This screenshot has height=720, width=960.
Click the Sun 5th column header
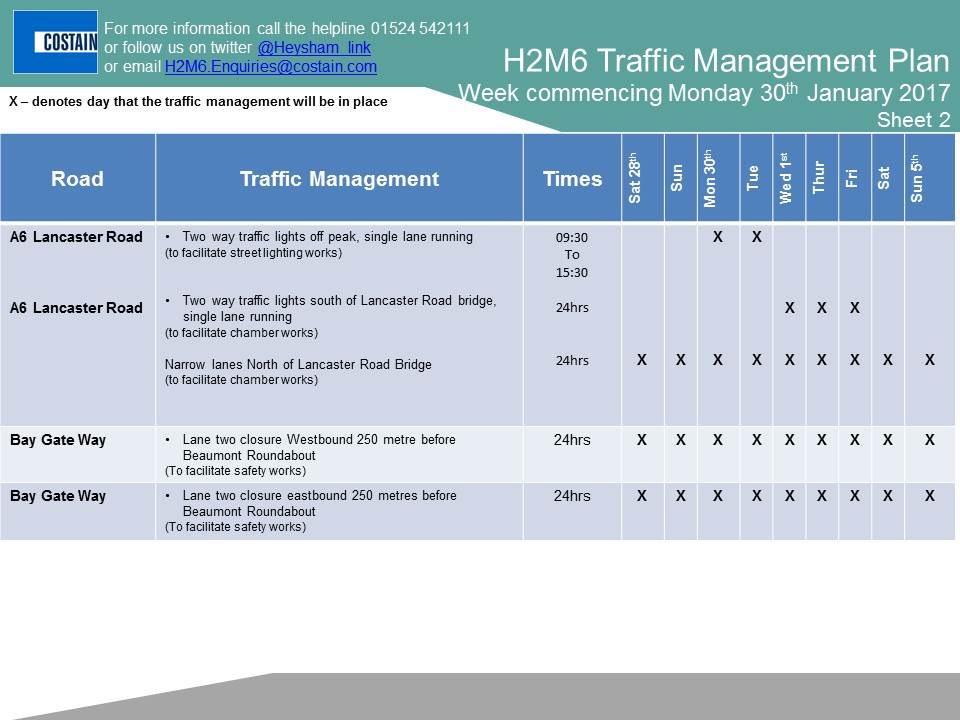920,178
